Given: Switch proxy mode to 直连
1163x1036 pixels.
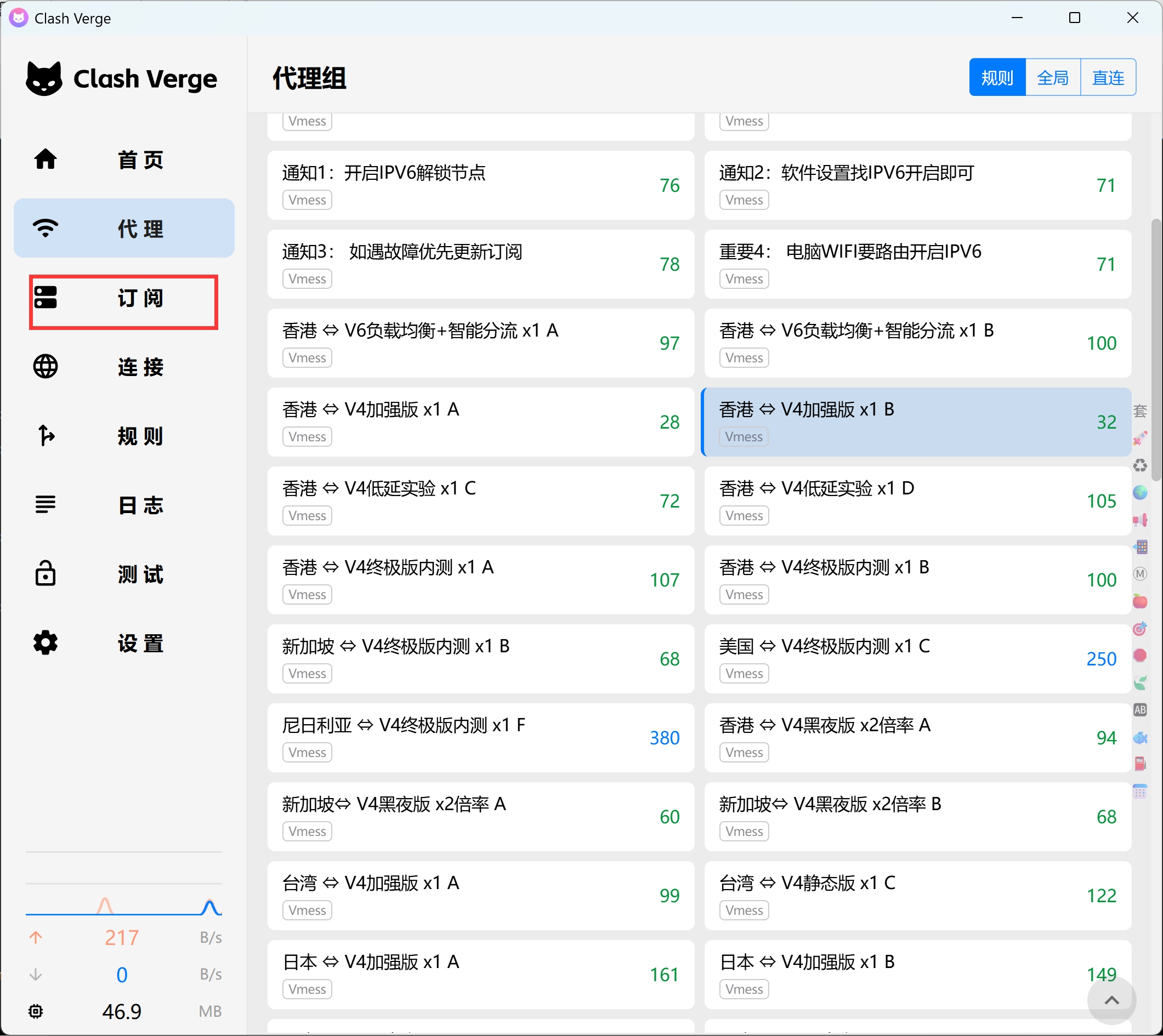Looking at the screenshot, I should tap(1108, 77).
